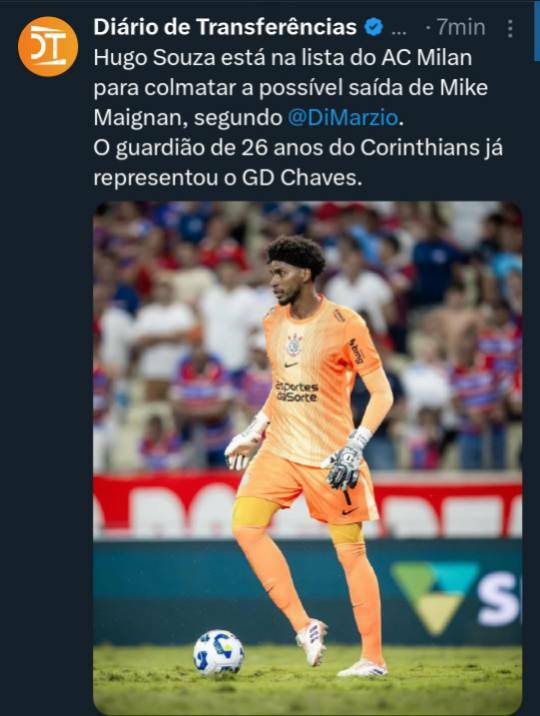The width and height of the screenshot is (540, 716).
Task: Open the goalkeeper photo in full view
Action: point(308,458)
